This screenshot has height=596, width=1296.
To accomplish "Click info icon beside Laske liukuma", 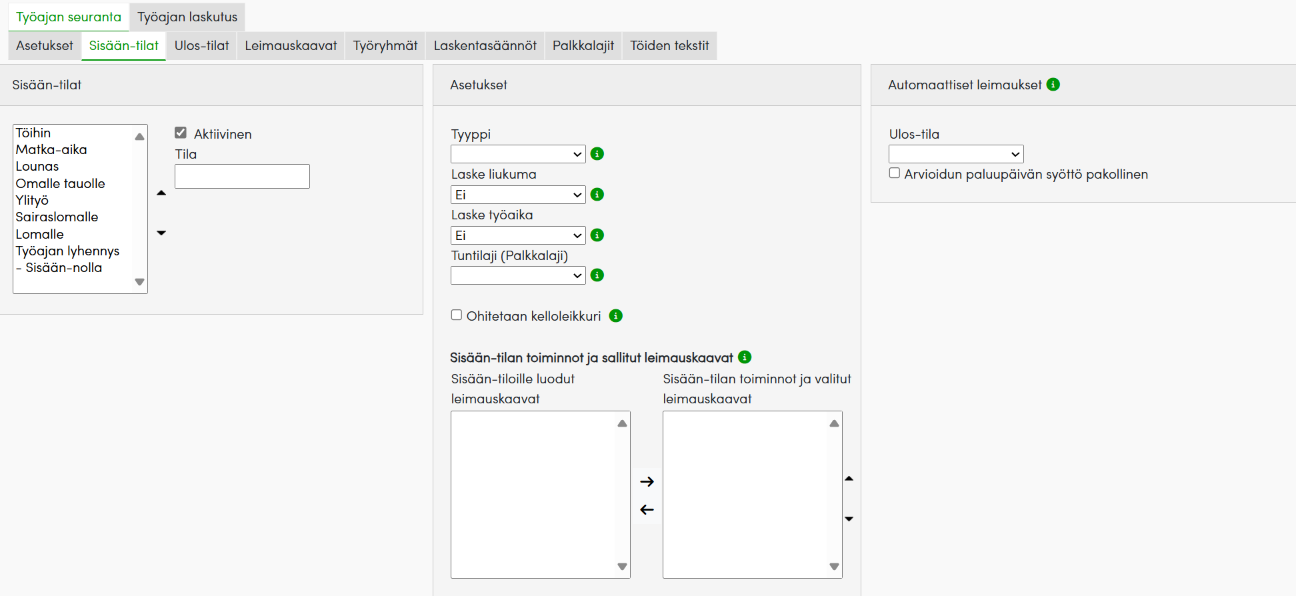I will point(597,195).
